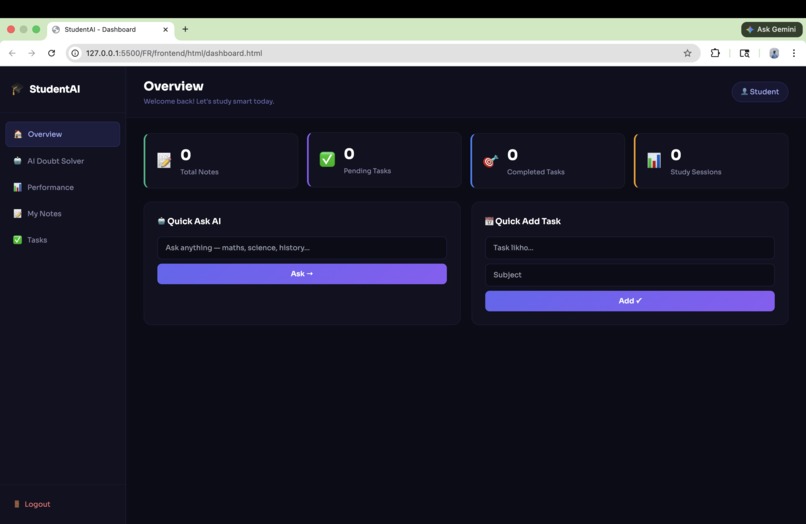Open the Chrome three-dot menu

tap(794, 53)
